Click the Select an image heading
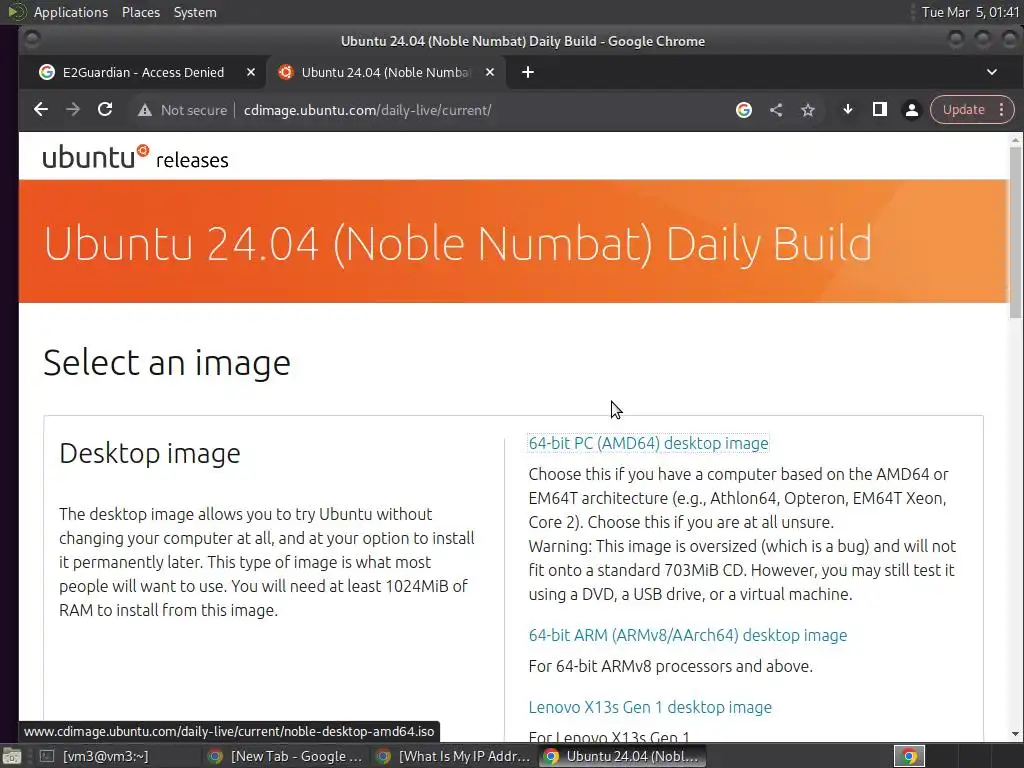1024x768 pixels. (167, 363)
